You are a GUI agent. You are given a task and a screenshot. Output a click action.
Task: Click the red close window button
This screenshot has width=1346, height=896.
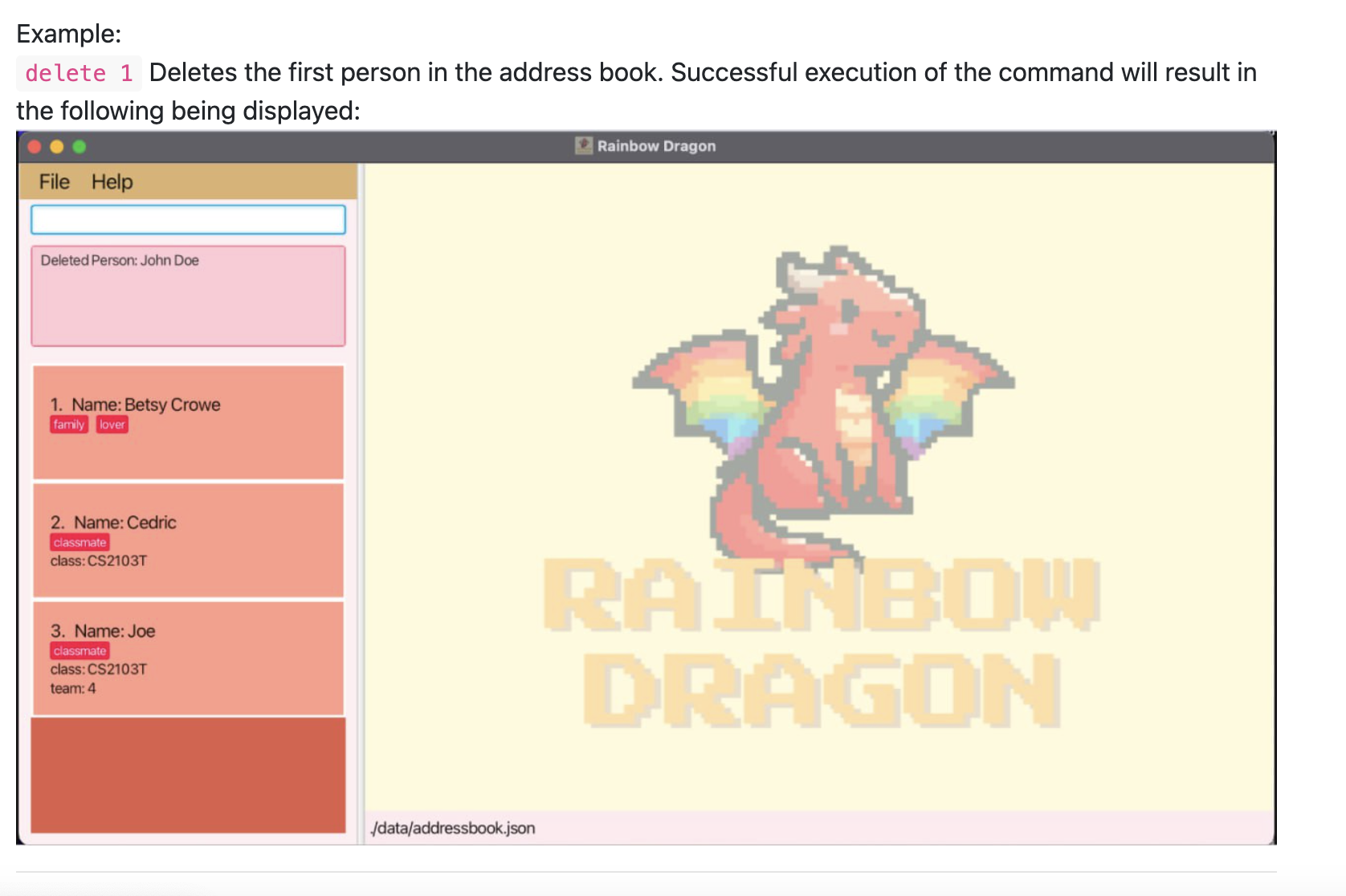click(35, 146)
